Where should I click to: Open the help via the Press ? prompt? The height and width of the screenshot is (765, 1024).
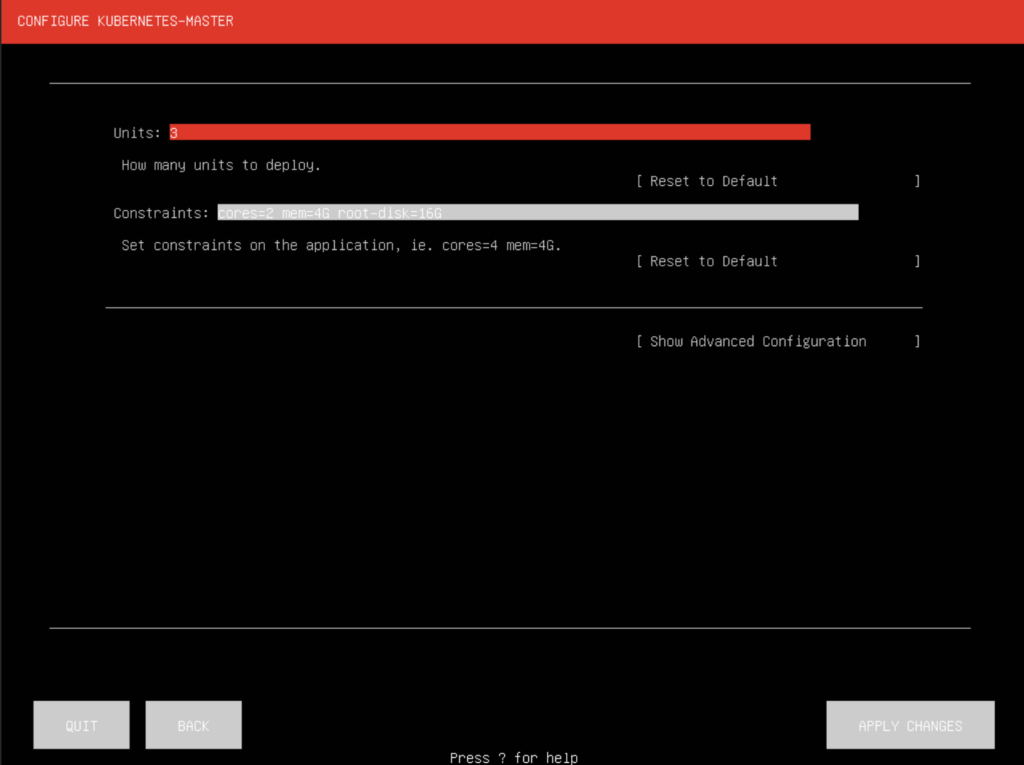point(514,757)
